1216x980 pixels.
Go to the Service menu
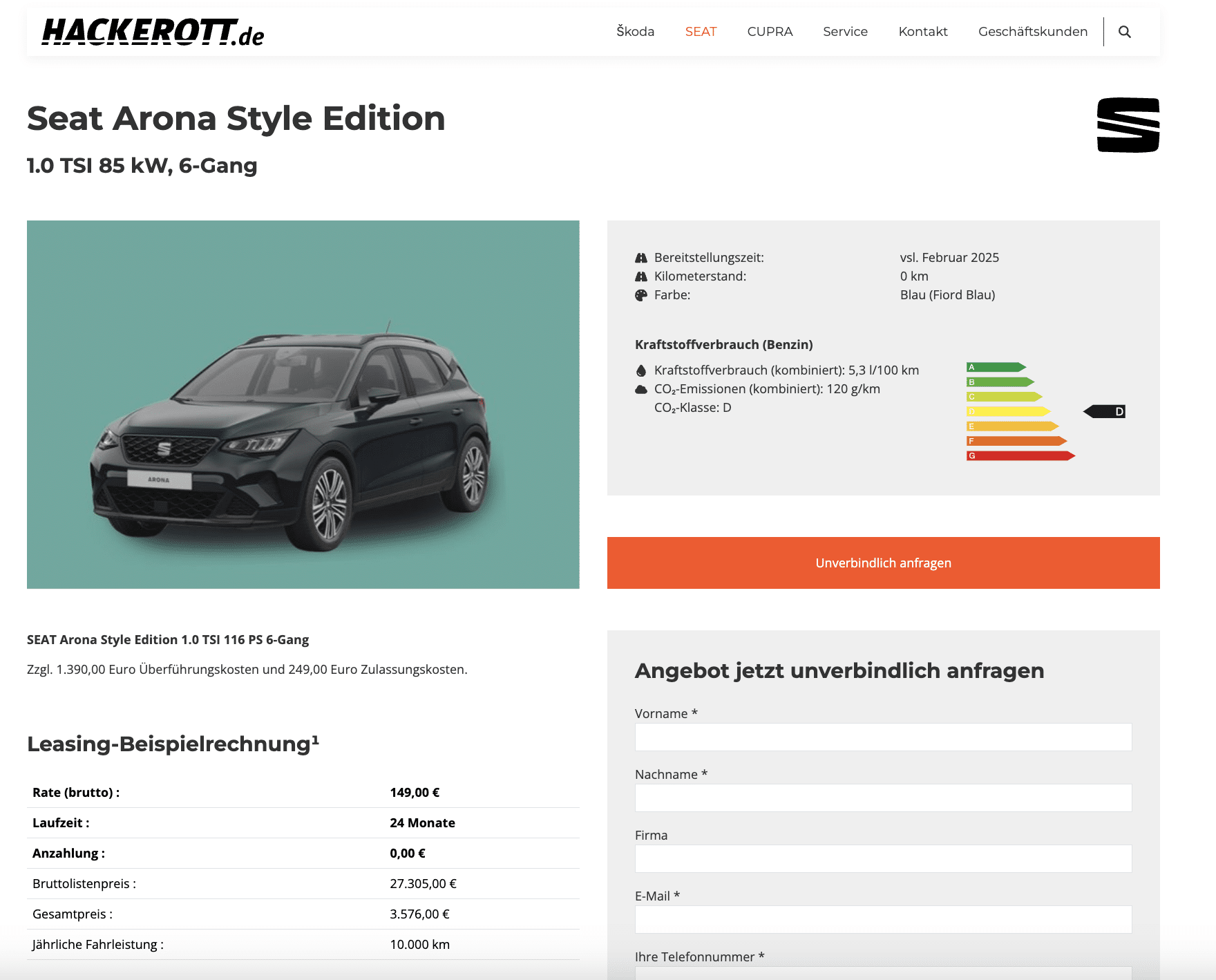coord(845,32)
